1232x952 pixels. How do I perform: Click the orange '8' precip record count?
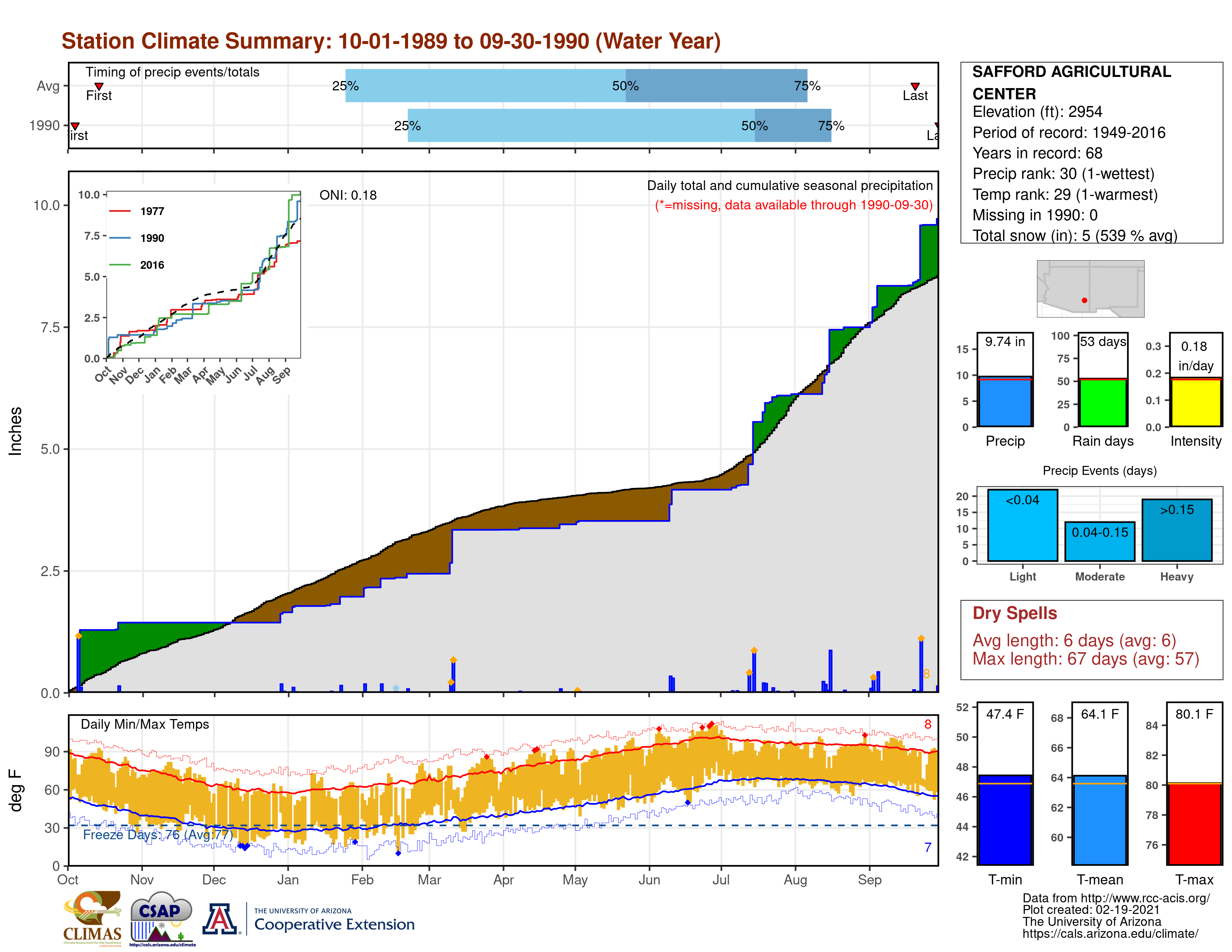[x=926, y=674]
